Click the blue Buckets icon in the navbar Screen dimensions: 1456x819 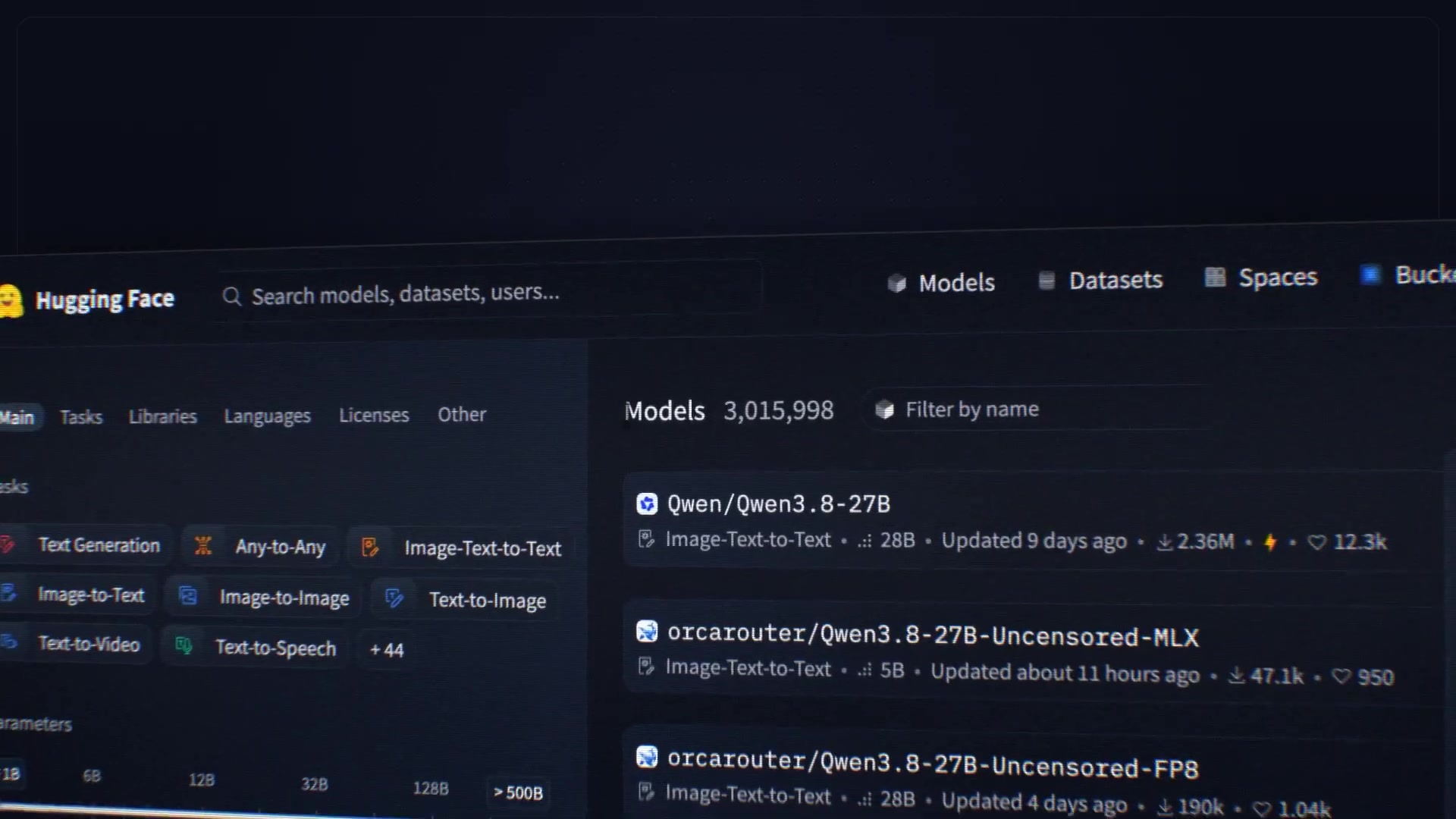coord(1370,275)
